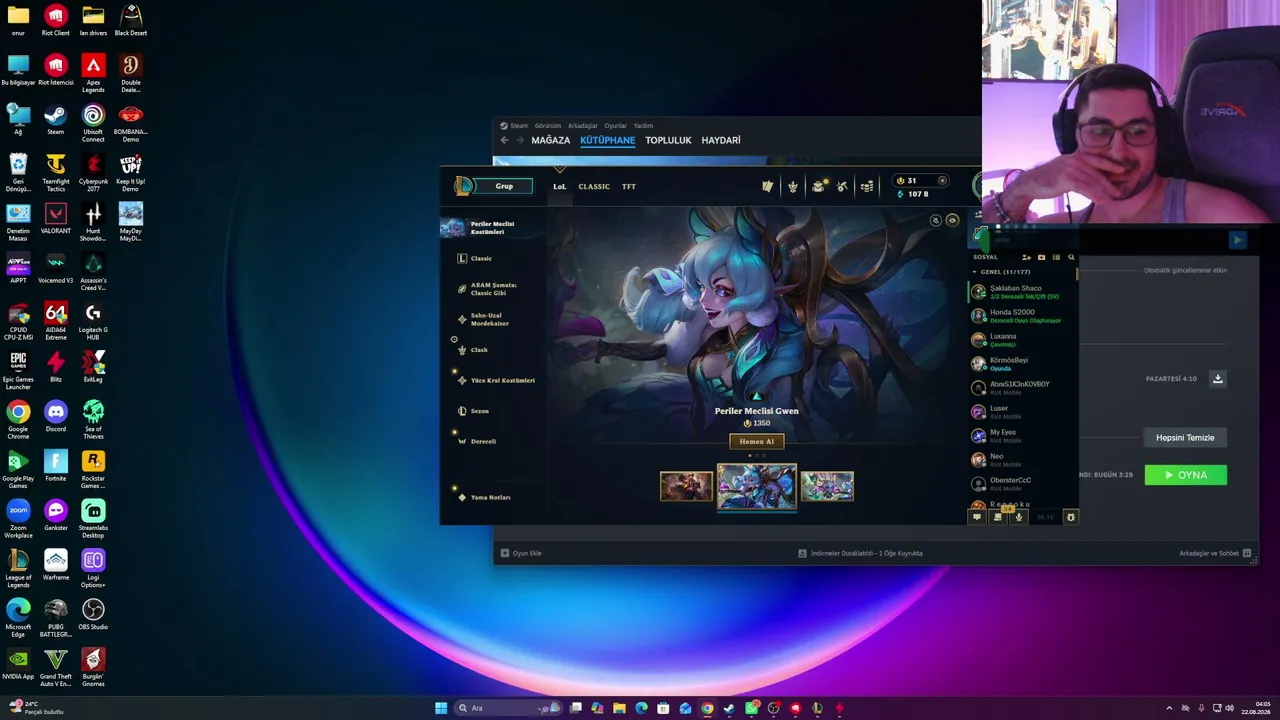The width and height of the screenshot is (1280, 720).
Task: Add a friend in the Sosyal panel
Action: click(x=1026, y=257)
